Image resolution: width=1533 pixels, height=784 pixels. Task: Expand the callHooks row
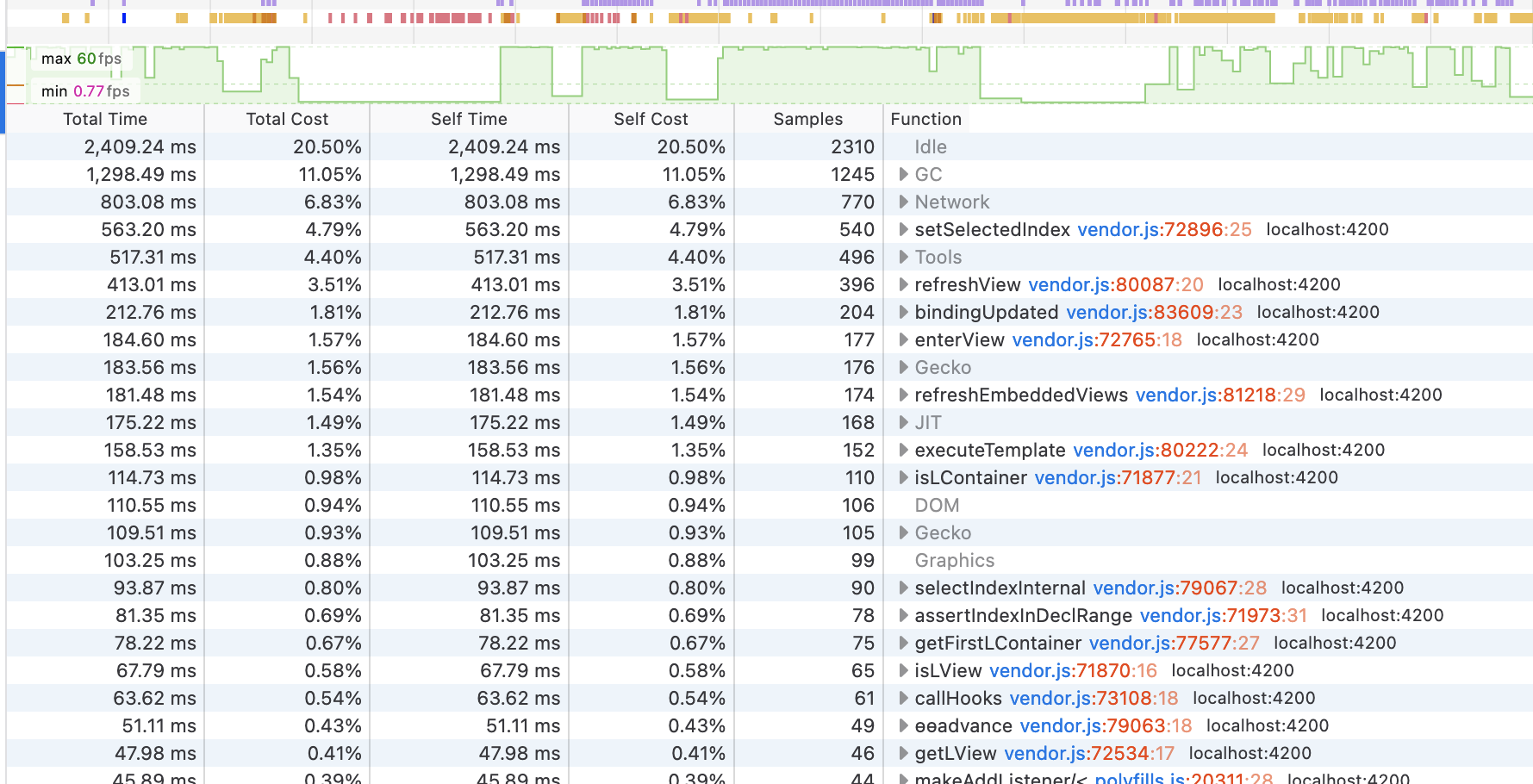(903, 698)
